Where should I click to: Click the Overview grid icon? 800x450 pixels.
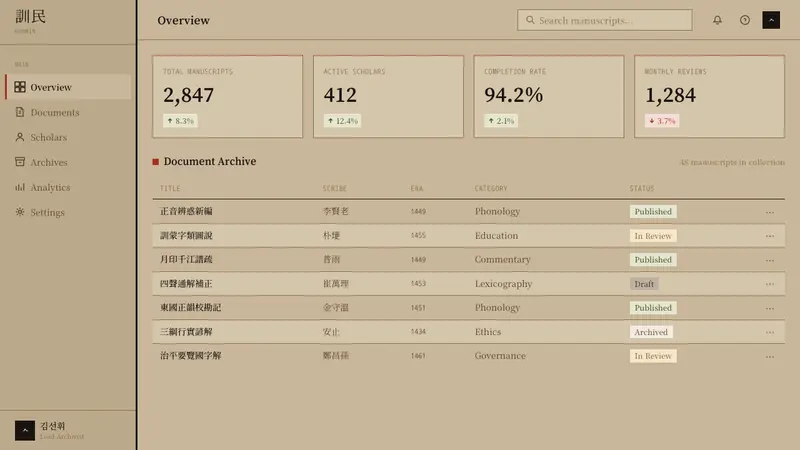[x=20, y=87]
